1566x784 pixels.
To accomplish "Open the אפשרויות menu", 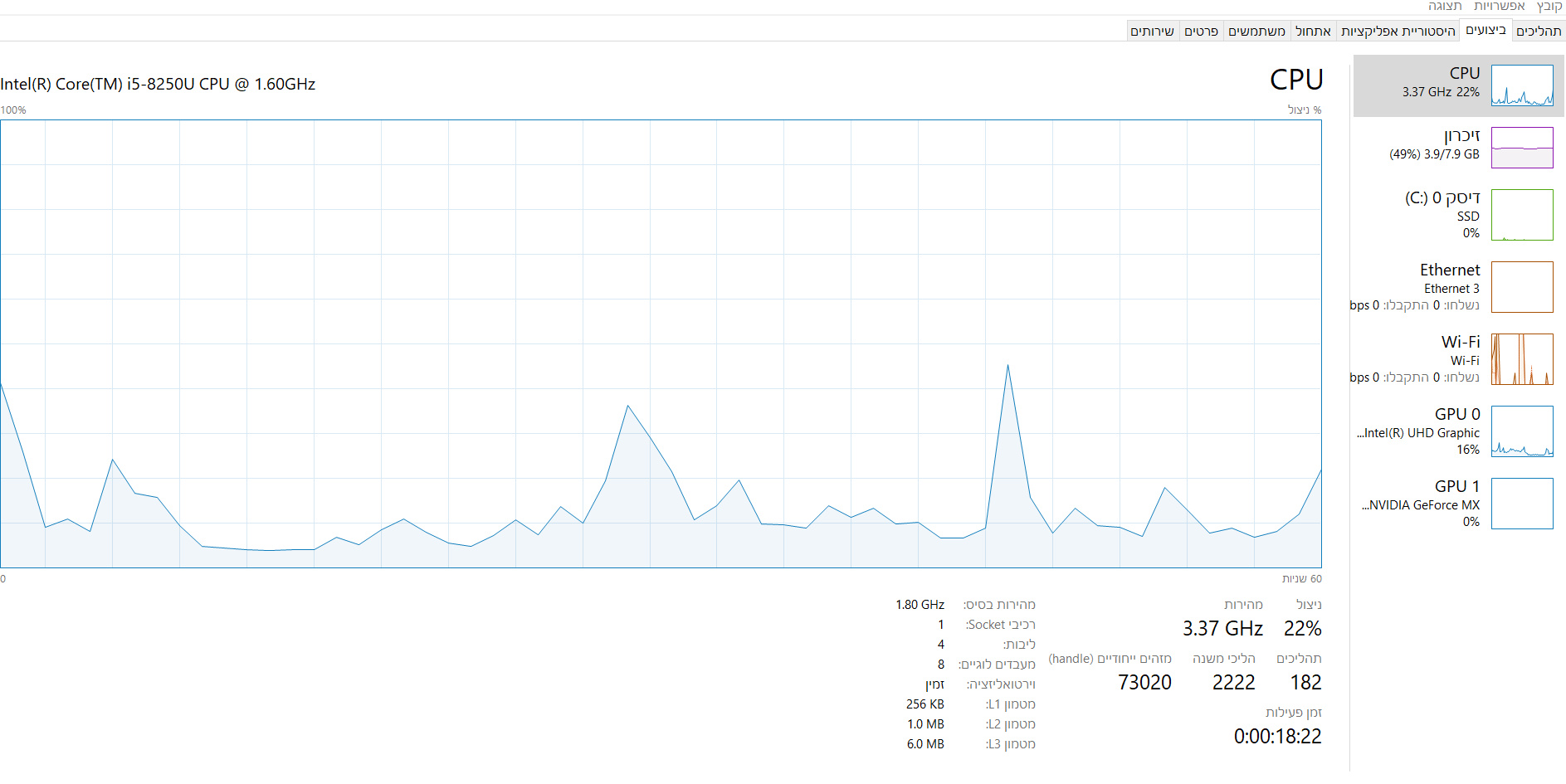I will [1500, 7].
